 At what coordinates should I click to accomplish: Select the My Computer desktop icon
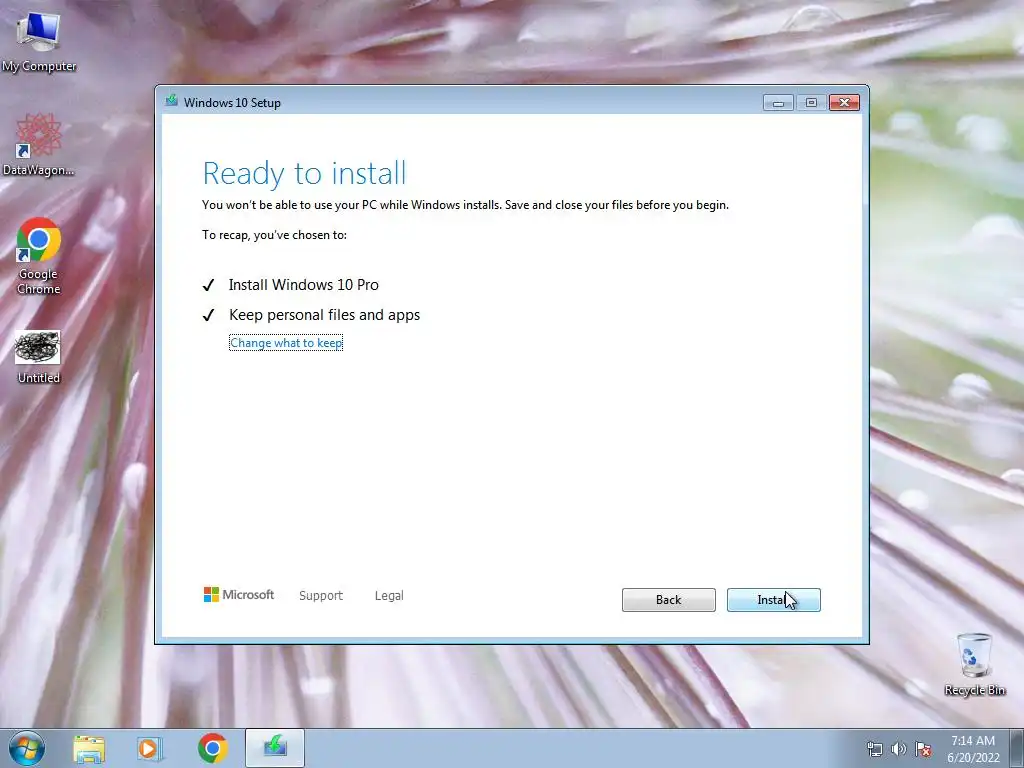39,41
